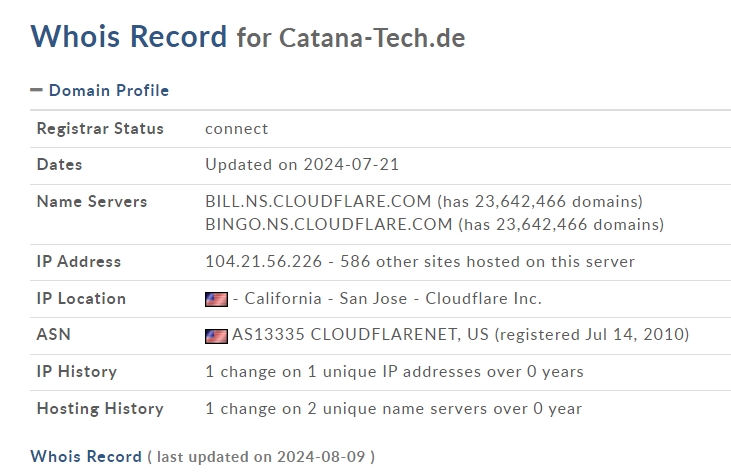Viewport: 731px width, 473px height.
Task: View 586 other sites hosted on this server
Action: (487, 261)
